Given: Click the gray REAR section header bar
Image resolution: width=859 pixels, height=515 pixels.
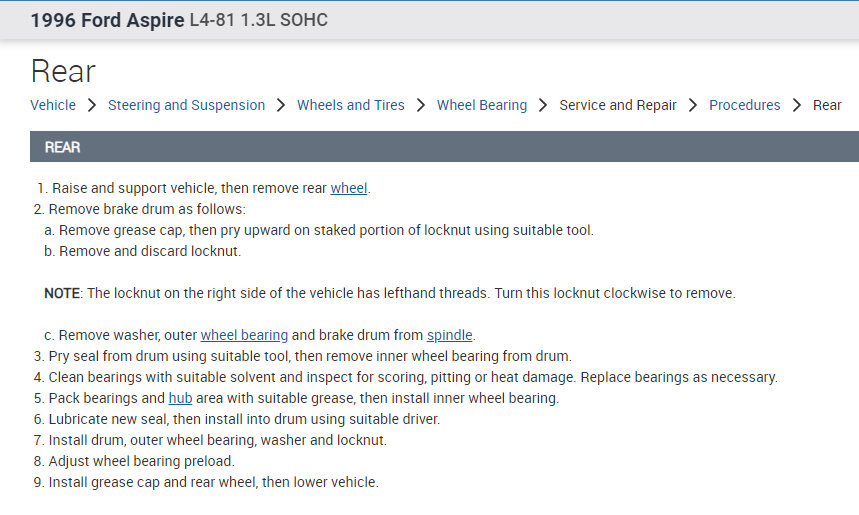Looking at the screenshot, I should tap(444, 147).
